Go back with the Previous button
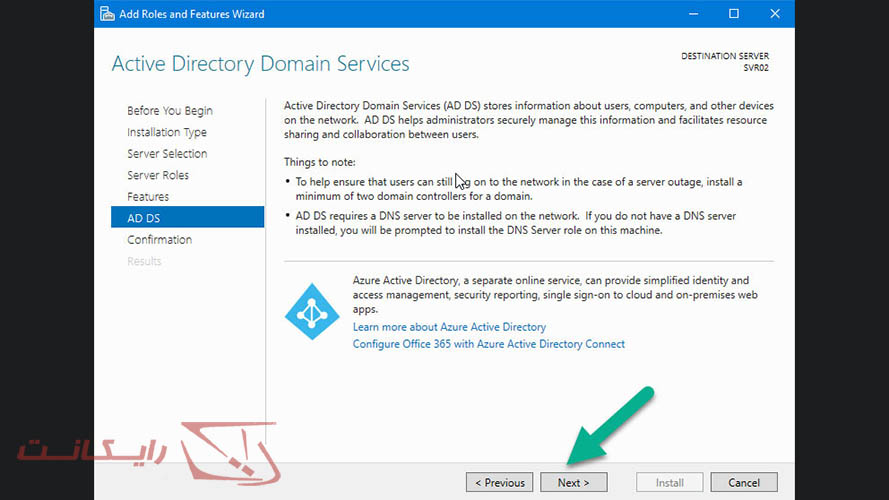Image resolution: width=889 pixels, height=500 pixels. [x=499, y=483]
